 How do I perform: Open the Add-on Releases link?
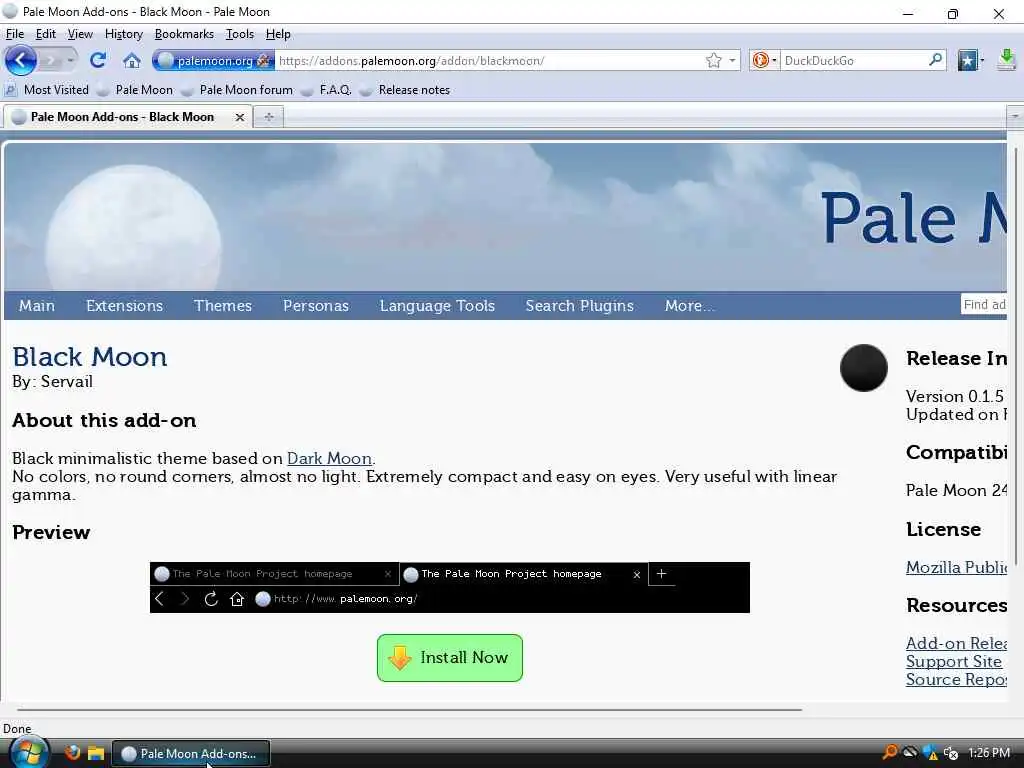tap(956, 643)
